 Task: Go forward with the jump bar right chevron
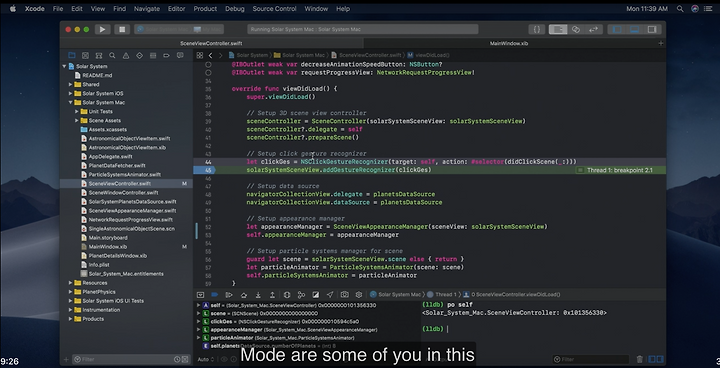click(220, 55)
